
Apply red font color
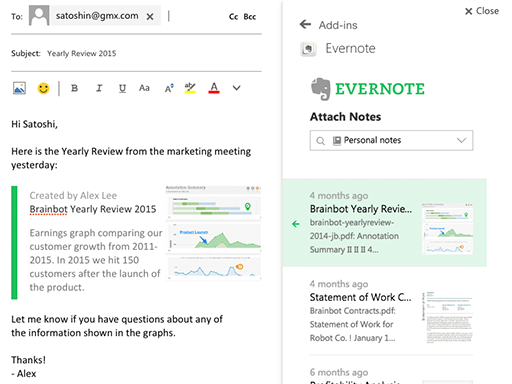[x=214, y=88]
